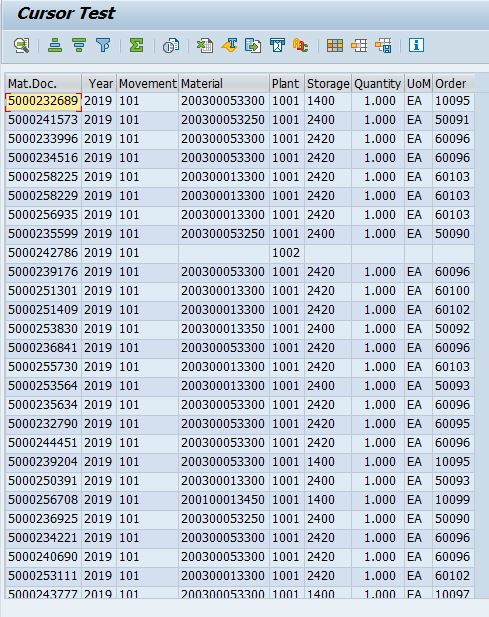Click document number 5000242786
Viewport: 489px width, 617px height.
pyautogui.click(x=43, y=253)
